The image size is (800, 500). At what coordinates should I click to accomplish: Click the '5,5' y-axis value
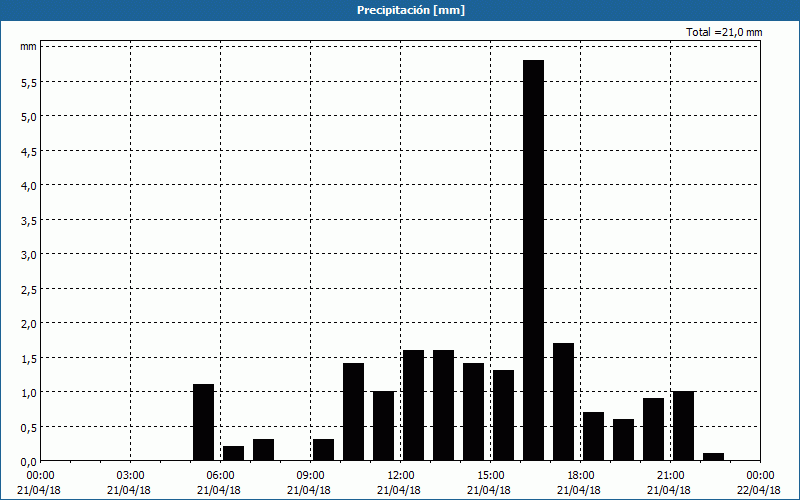29,82
